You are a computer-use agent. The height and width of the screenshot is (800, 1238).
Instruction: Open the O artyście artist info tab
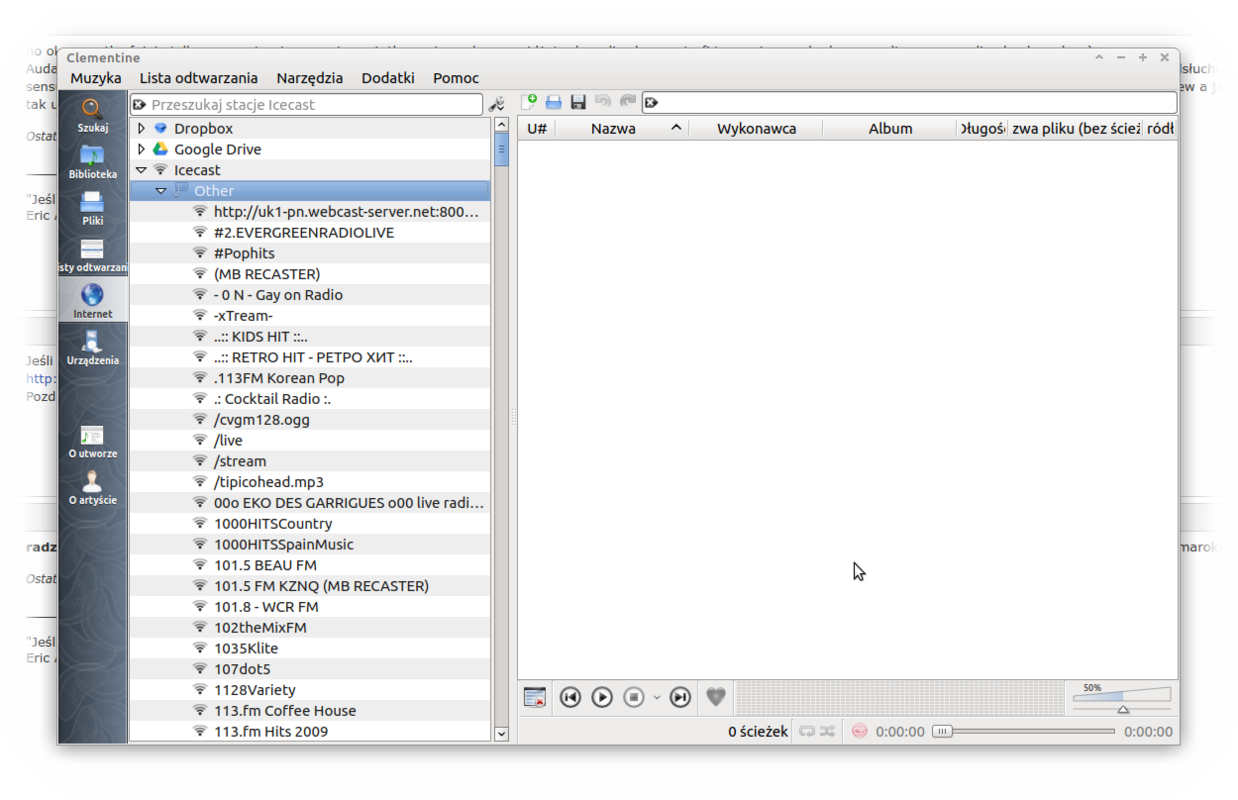click(x=92, y=487)
